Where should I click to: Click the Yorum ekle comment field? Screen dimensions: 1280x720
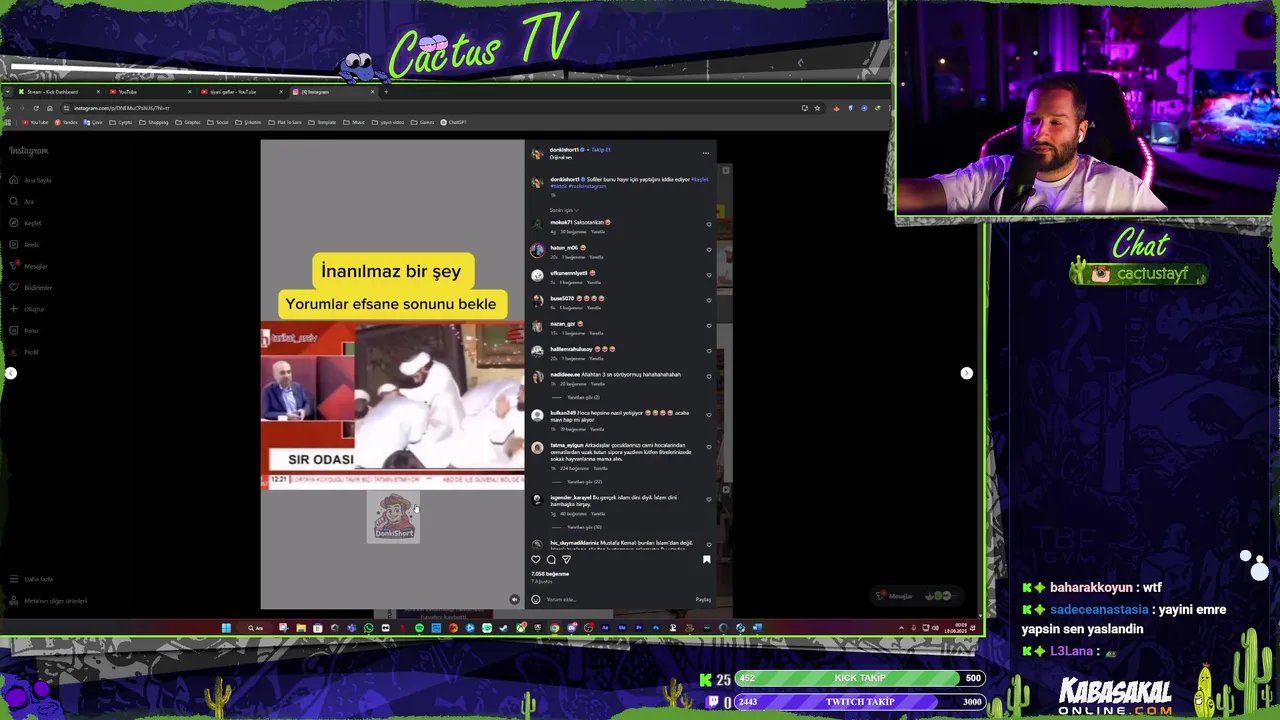point(617,600)
